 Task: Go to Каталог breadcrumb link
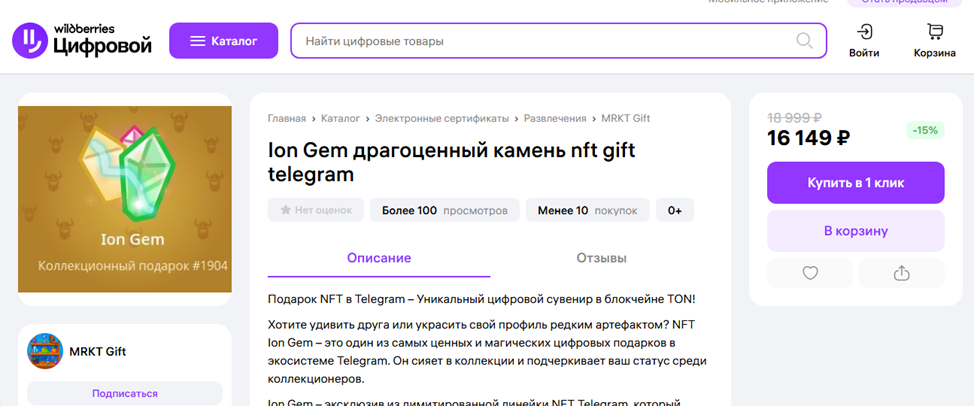(340, 118)
